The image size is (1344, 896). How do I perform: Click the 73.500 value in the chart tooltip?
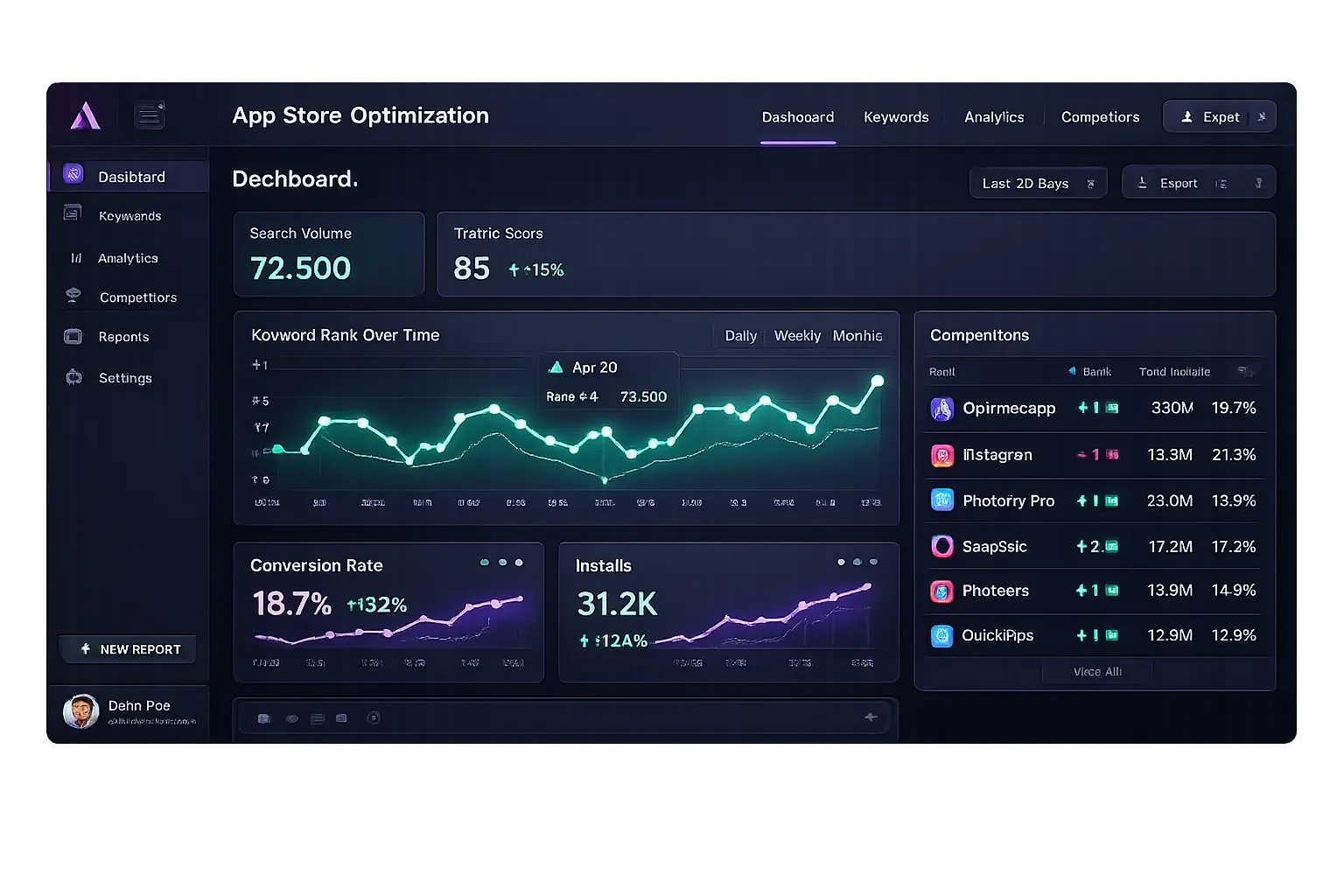tap(643, 396)
